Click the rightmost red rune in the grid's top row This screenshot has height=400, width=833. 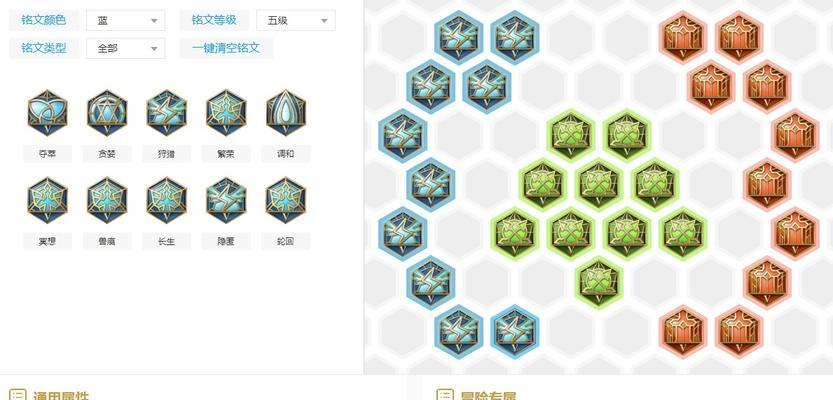pyautogui.click(x=738, y=37)
